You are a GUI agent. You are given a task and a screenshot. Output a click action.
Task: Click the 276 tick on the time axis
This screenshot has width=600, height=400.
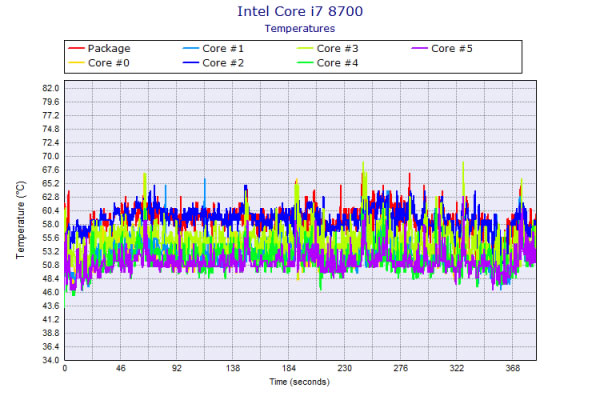tap(401, 368)
